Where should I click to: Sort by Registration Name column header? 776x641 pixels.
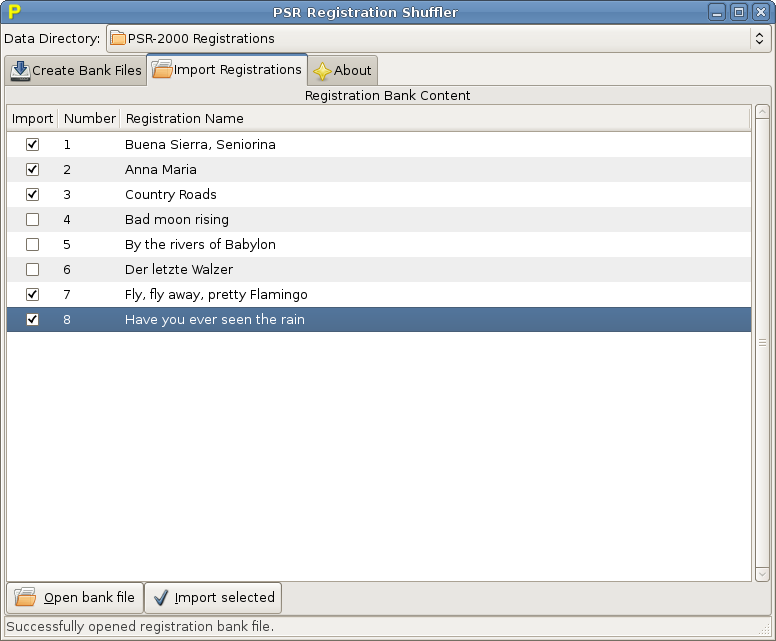(x=184, y=118)
